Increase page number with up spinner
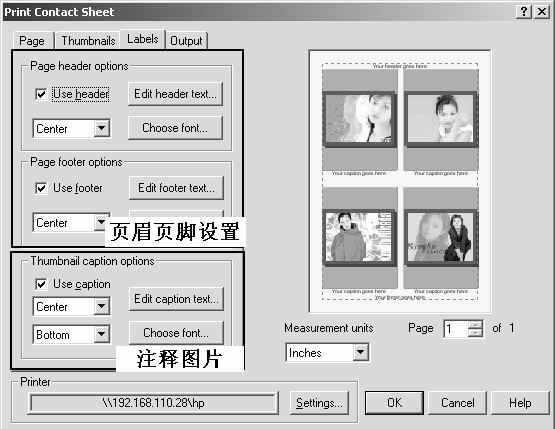555x429 pixels. pyautogui.click(x=475, y=324)
